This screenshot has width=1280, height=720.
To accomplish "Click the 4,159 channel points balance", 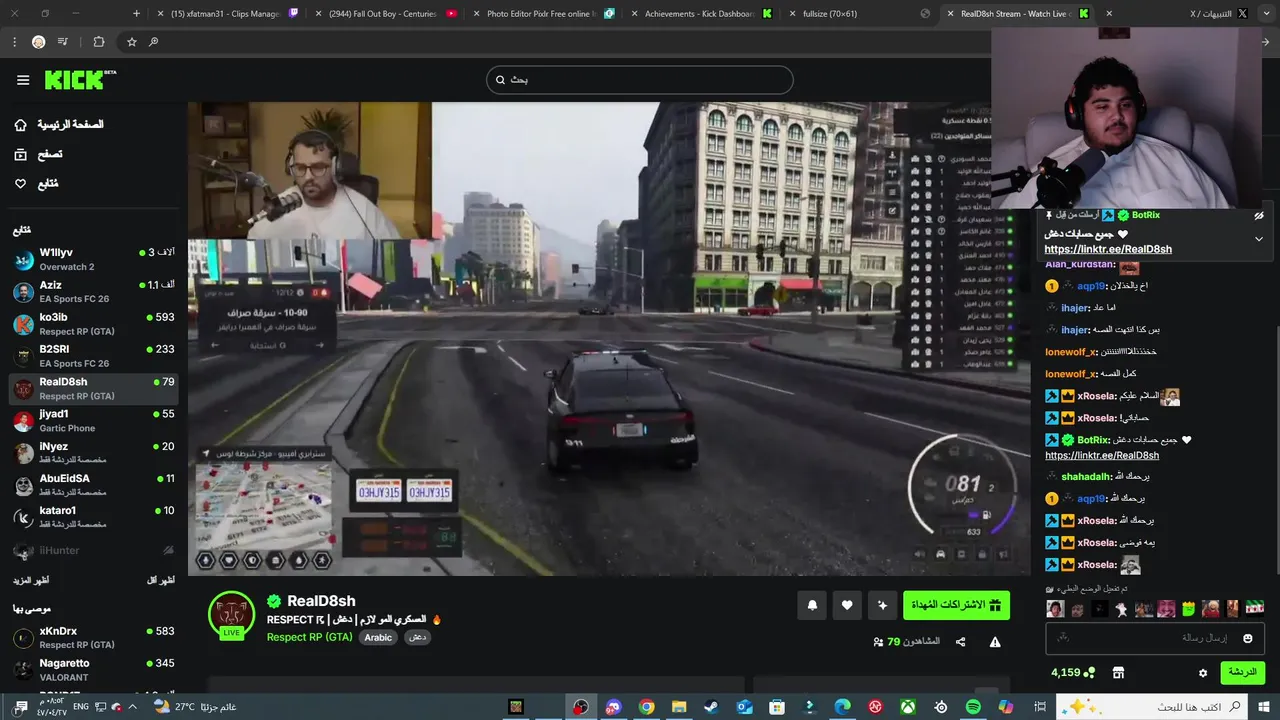I will [x=1073, y=673].
